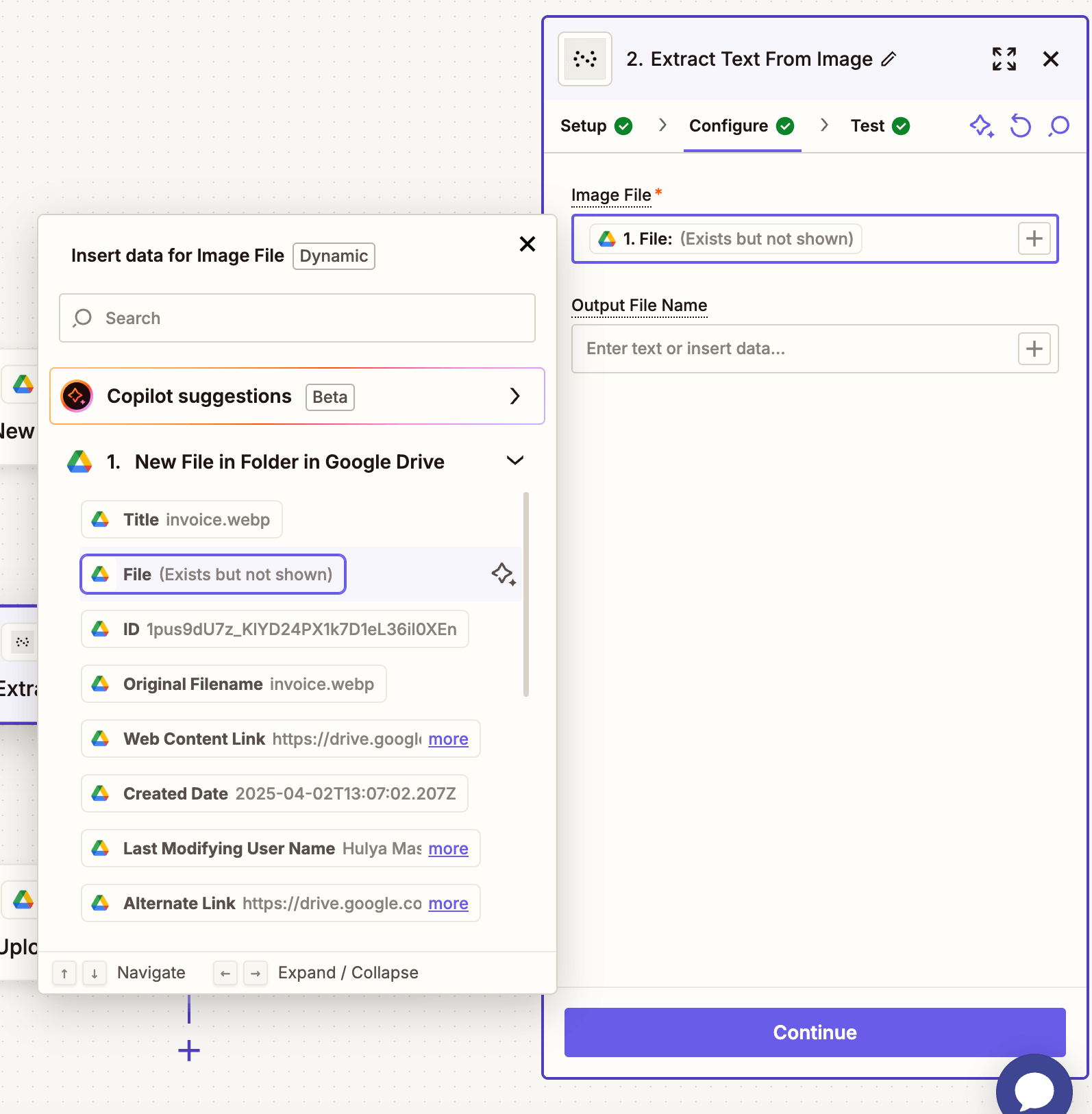Viewport: 1092px width, 1114px height.
Task: Click the plus icon to add step
Action: [189, 1050]
